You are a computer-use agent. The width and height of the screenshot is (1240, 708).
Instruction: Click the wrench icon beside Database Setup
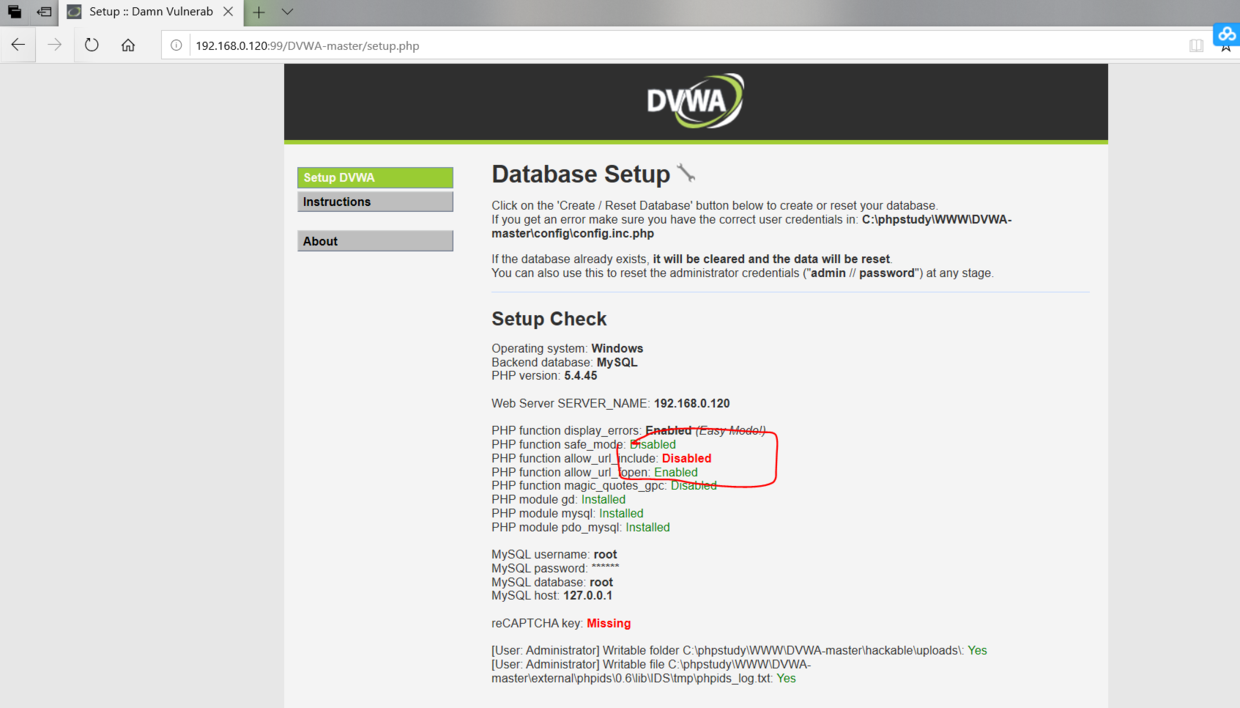tap(686, 173)
